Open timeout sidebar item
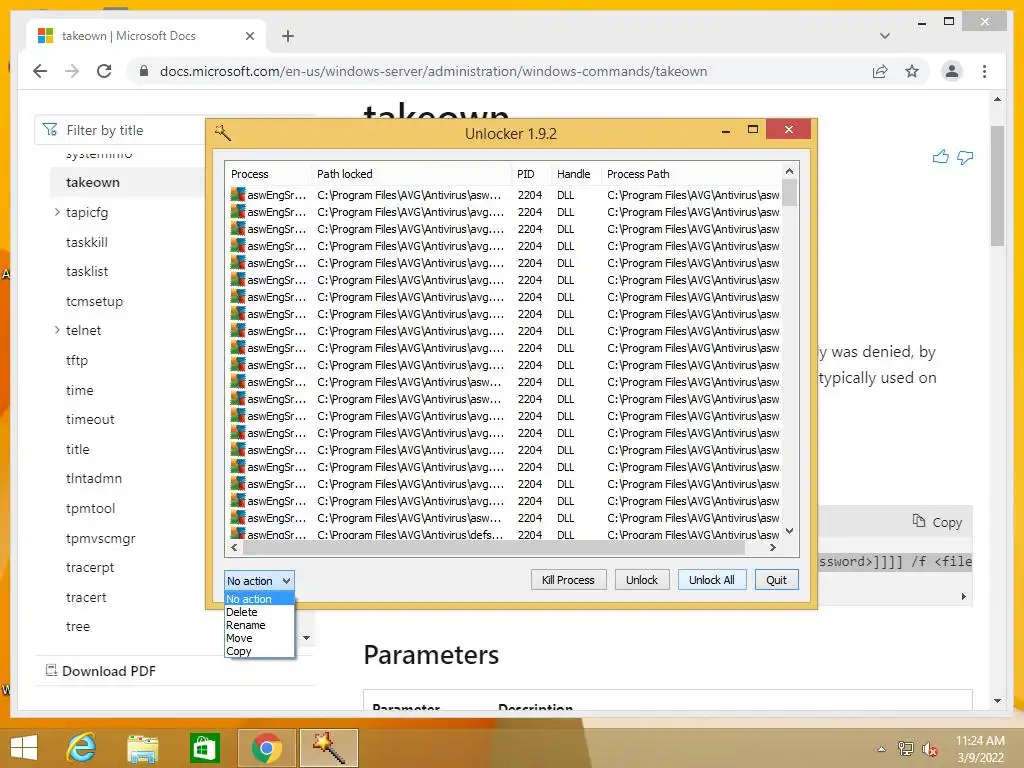The height and width of the screenshot is (768, 1024). tap(90, 419)
